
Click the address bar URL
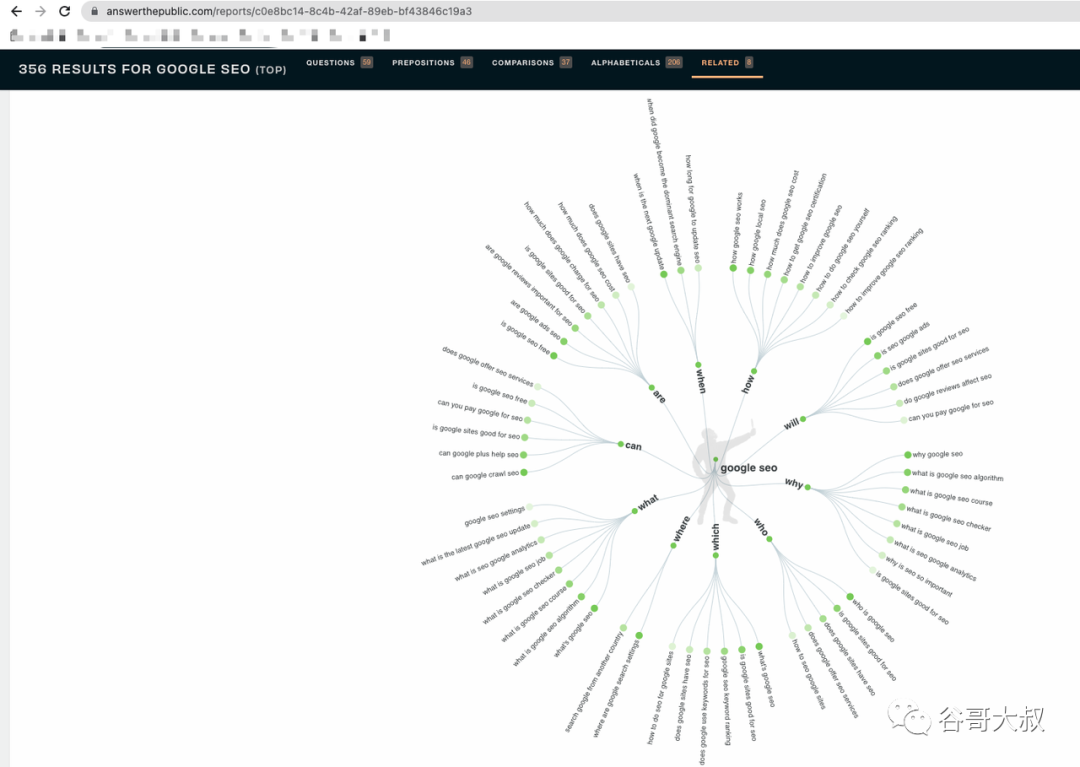point(289,11)
